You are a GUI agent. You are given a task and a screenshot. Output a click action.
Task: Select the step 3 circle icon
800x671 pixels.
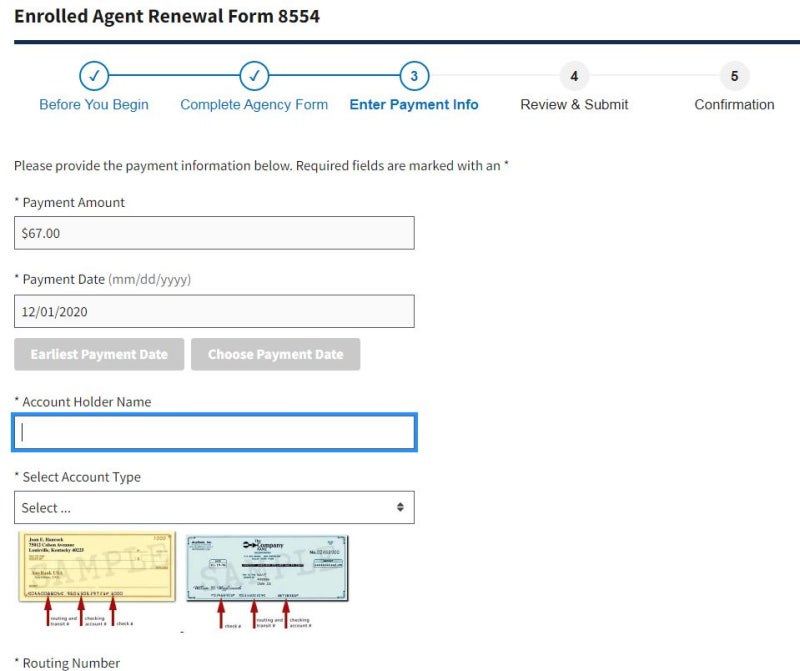pos(414,76)
